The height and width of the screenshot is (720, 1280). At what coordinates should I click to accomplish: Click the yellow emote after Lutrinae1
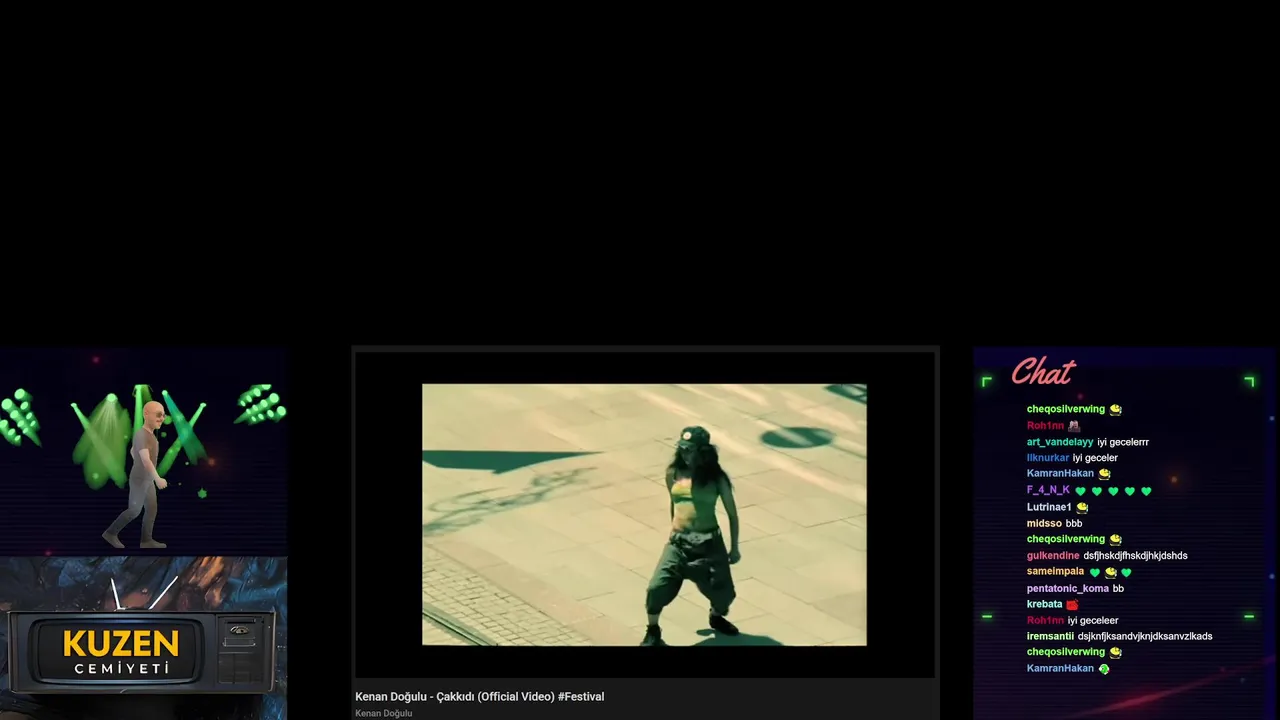(x=1082, y=508)
